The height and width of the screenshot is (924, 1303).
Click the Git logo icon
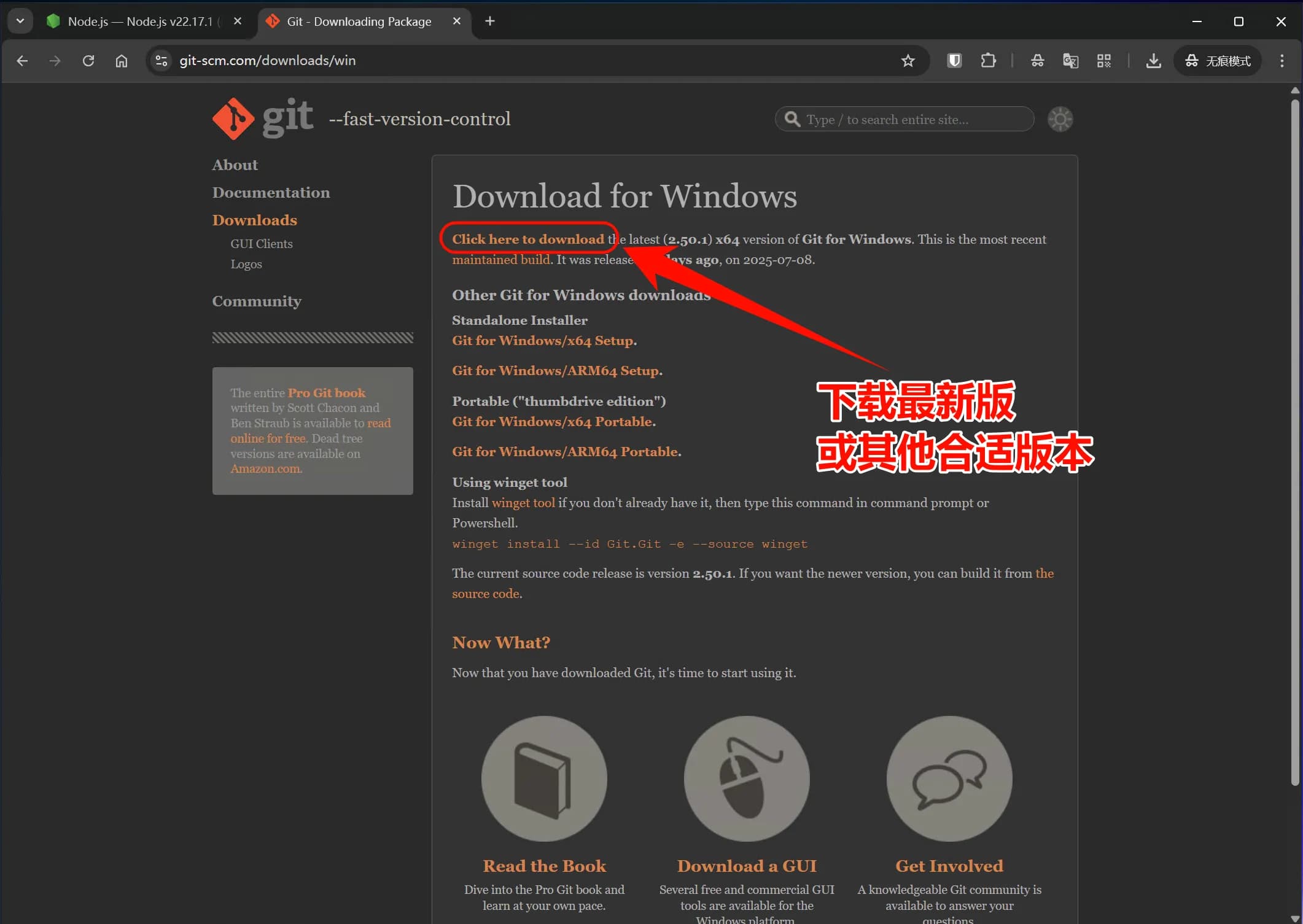[x=233, y=118]
